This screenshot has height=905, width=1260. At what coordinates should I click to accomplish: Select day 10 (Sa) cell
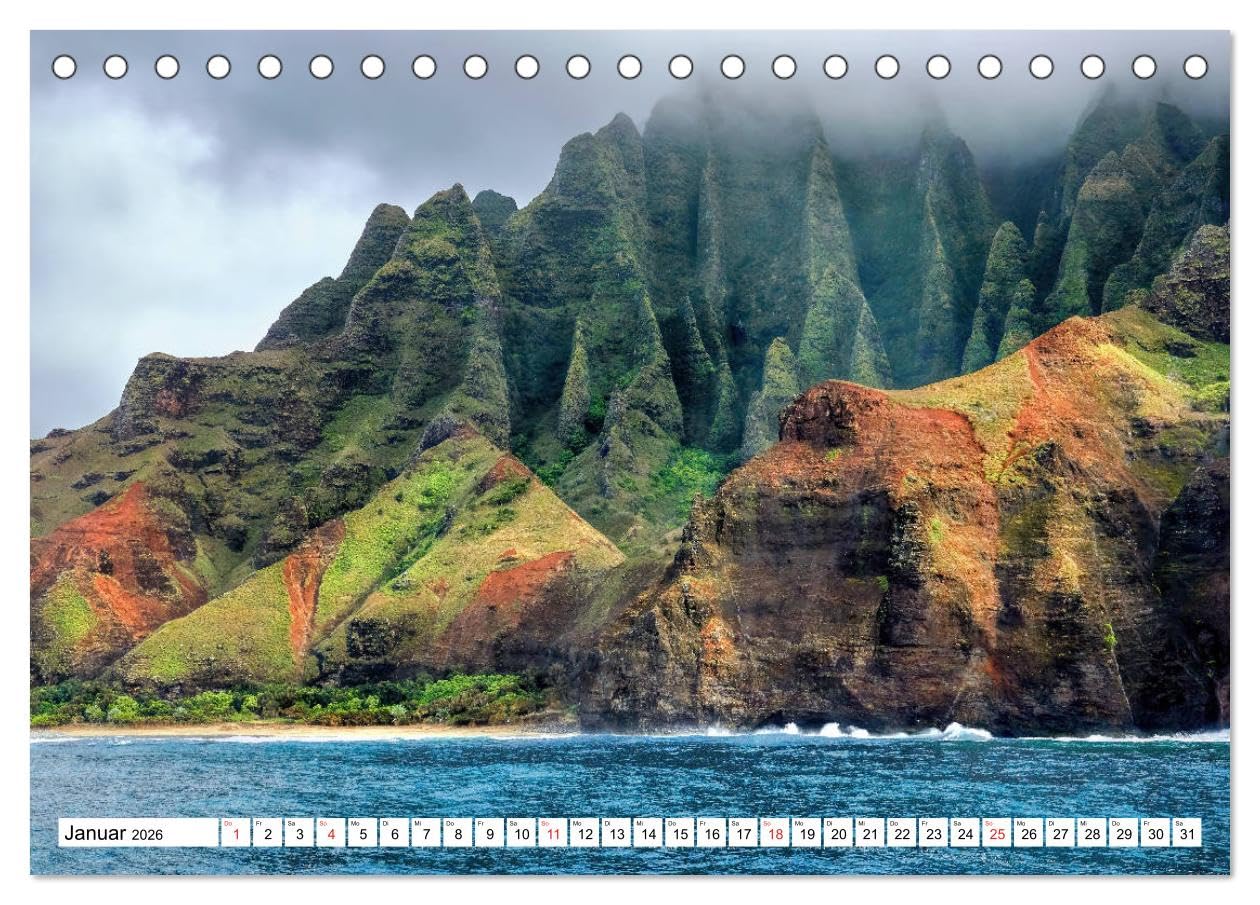[x=521, y=833]
